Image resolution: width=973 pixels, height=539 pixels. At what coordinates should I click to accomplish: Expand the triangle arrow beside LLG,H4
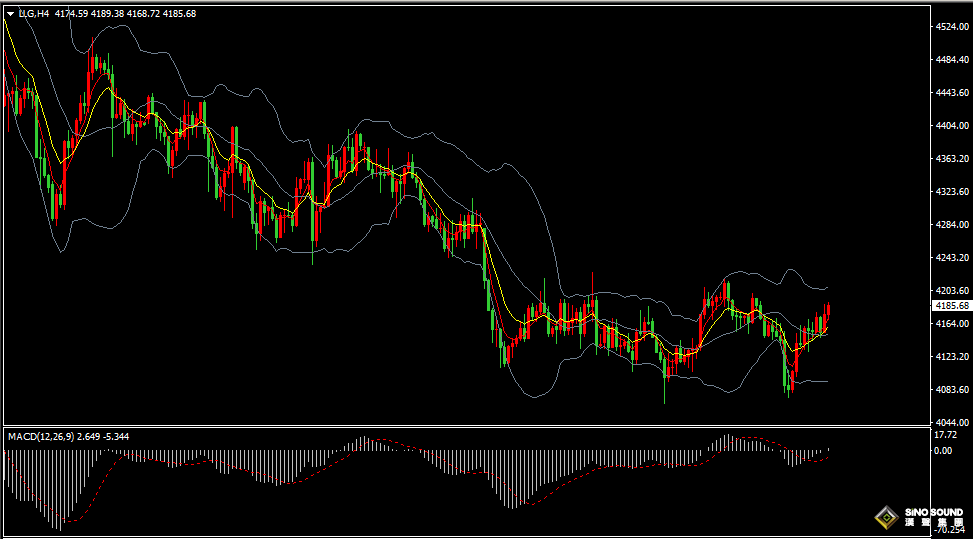11,14
